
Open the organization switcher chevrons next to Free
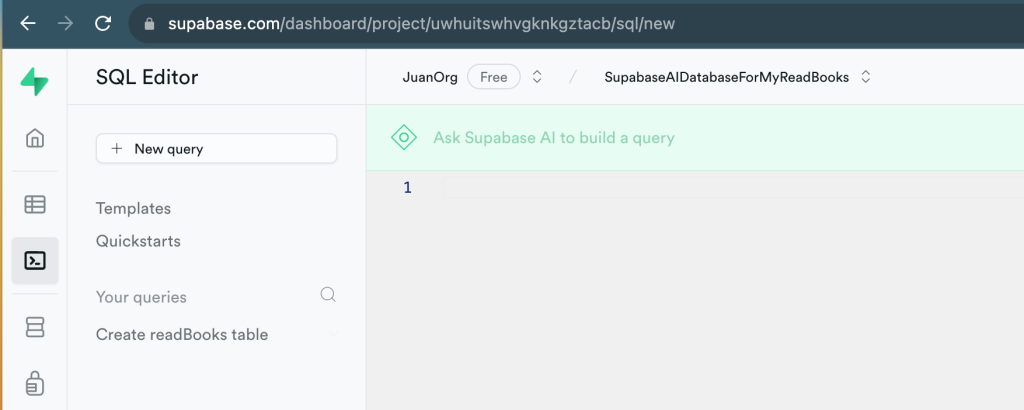click(x=537, y=77)
